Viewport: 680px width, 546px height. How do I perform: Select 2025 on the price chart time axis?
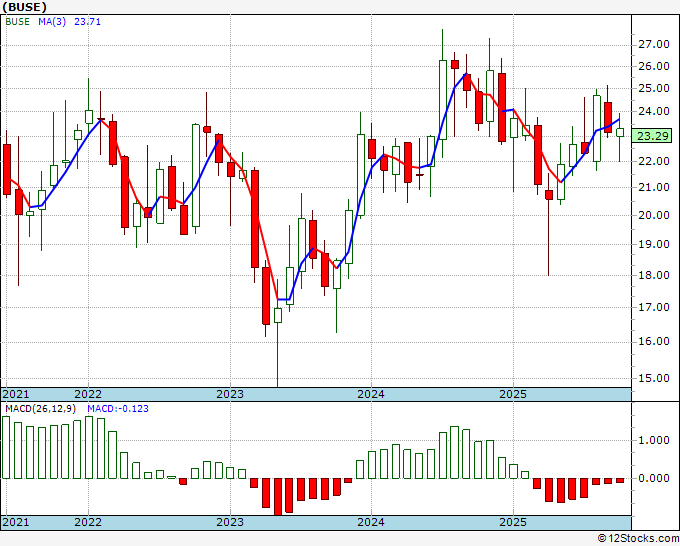coord(513,394)
